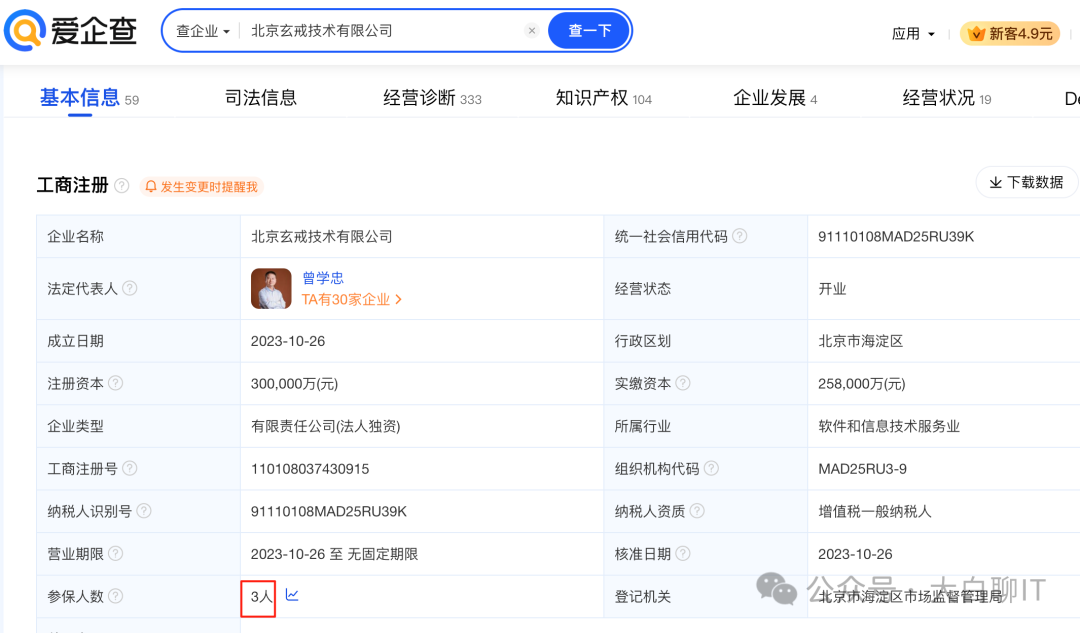Select the 经营诊断 tab
Screen dimensions: 1080x633
coord(421,97)
